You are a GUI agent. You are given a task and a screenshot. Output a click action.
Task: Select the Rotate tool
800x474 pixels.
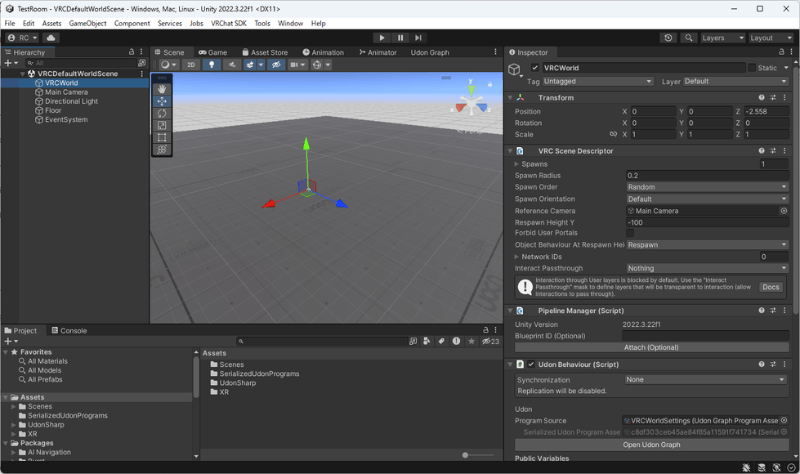coord(162,113)
